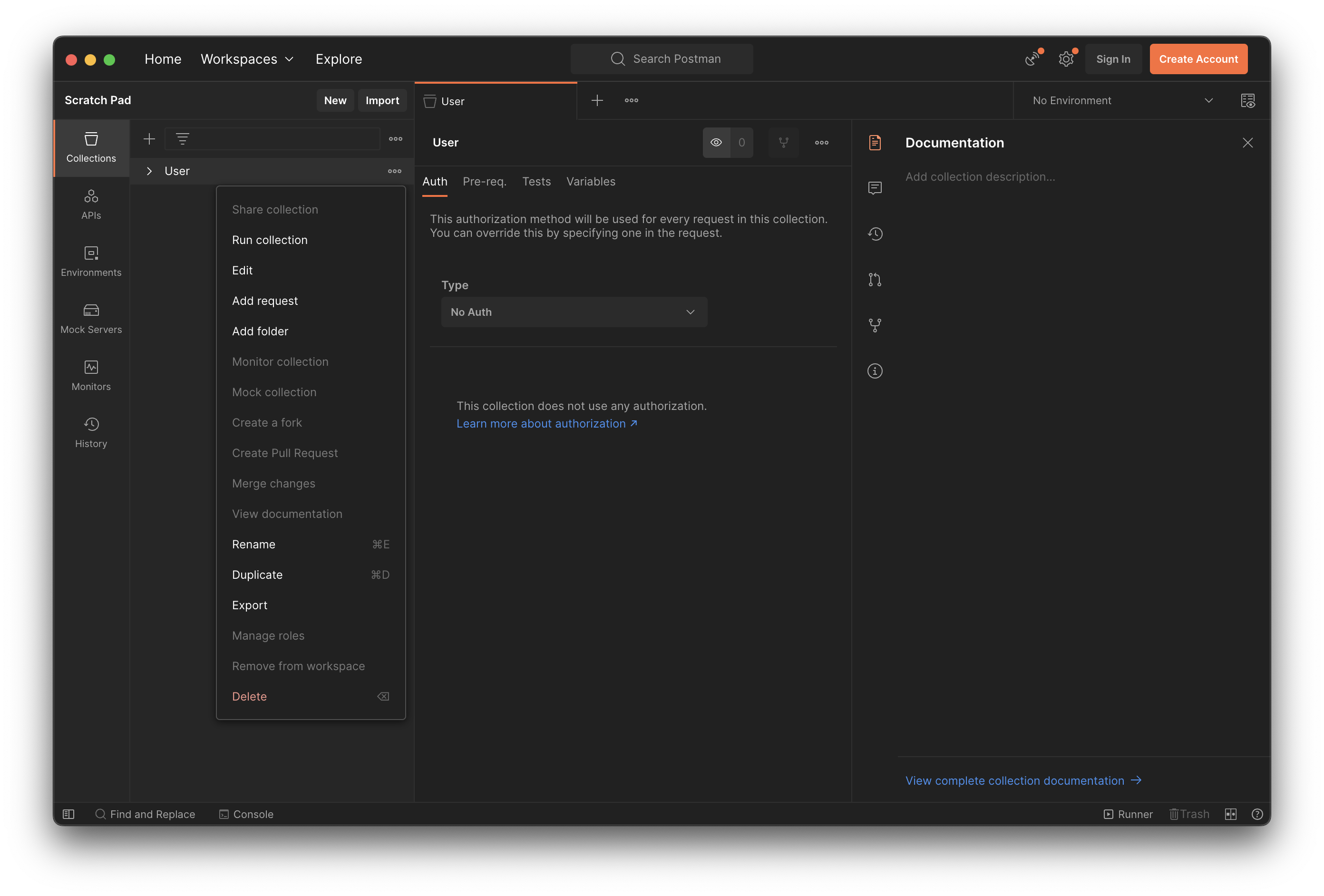Expand the User collection in the sidebar
This screenshot has width=1324, height=896.
pyautogui.click(x=149, y=170)
